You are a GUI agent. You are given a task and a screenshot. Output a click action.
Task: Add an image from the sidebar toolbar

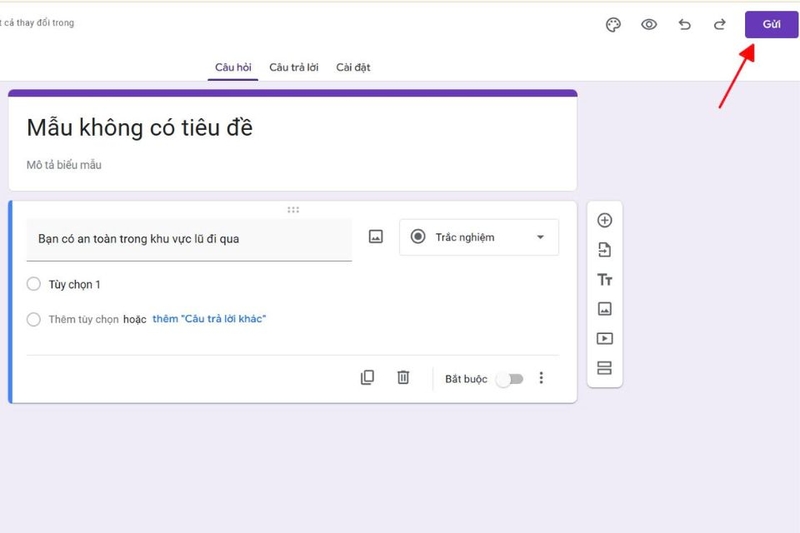[605, 309]
